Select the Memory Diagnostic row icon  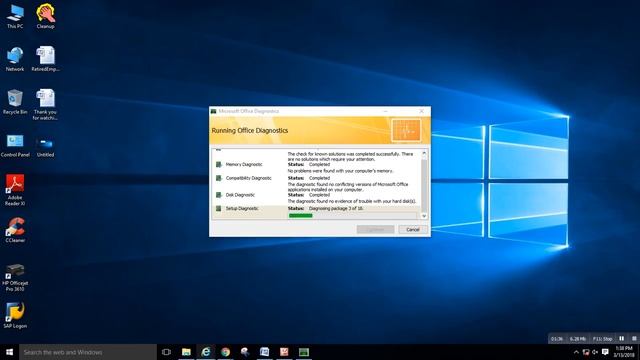tap(219, 164)
